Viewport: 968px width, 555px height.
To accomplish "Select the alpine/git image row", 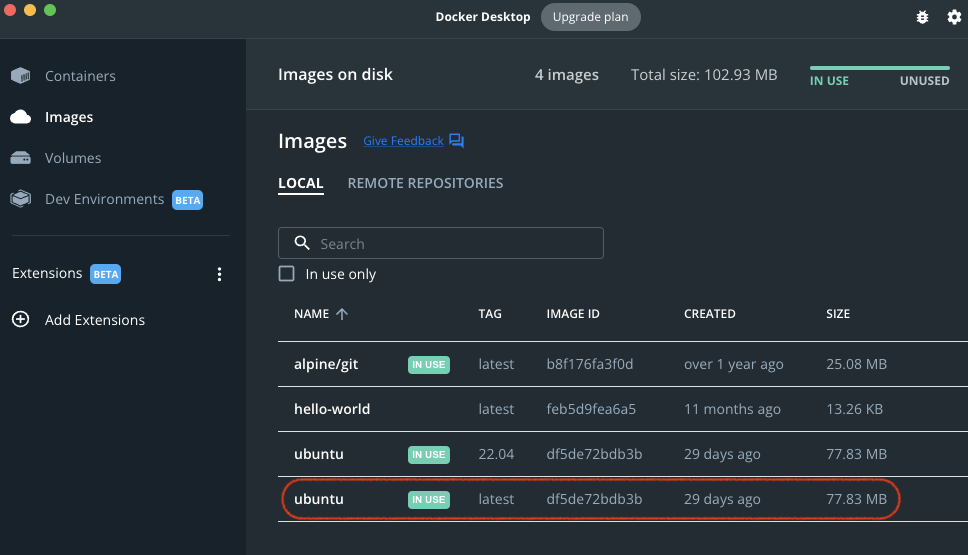I will pos(622,364).
